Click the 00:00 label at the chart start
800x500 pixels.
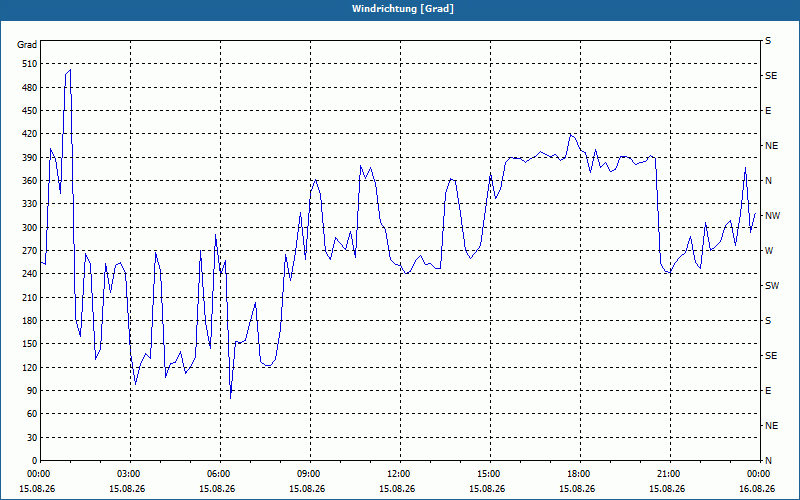click(37, 474)
